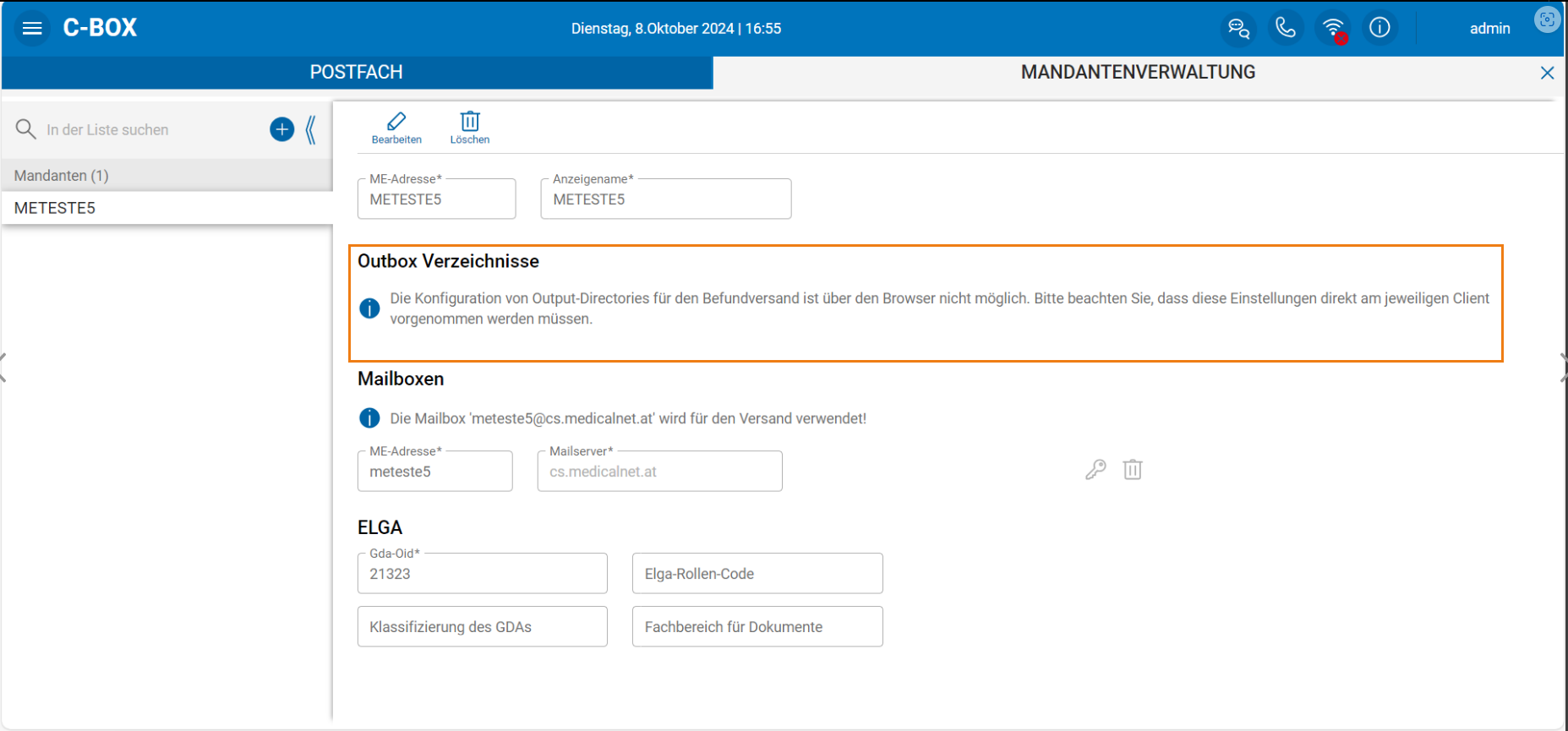The width and height of the screenshot is (1568, 731).
Task: Switch to the POSTFACH tab
Action: [x=357, y=73]
